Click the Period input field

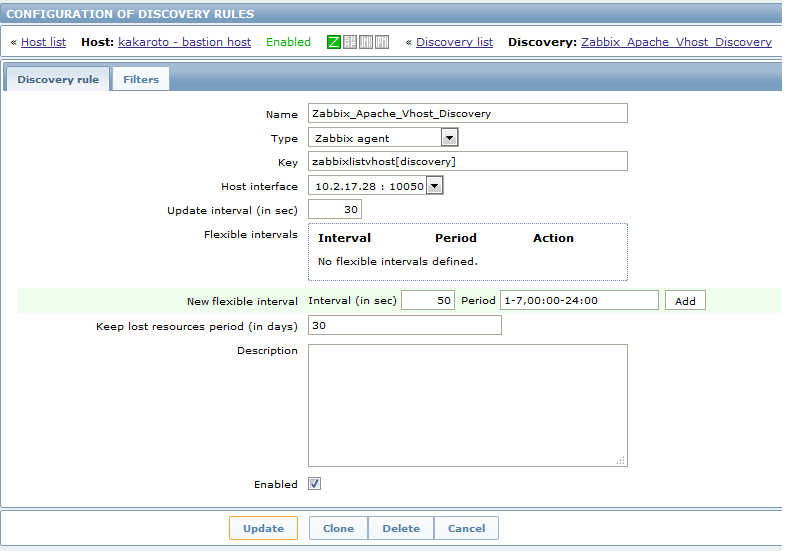(x=579, y=300)
